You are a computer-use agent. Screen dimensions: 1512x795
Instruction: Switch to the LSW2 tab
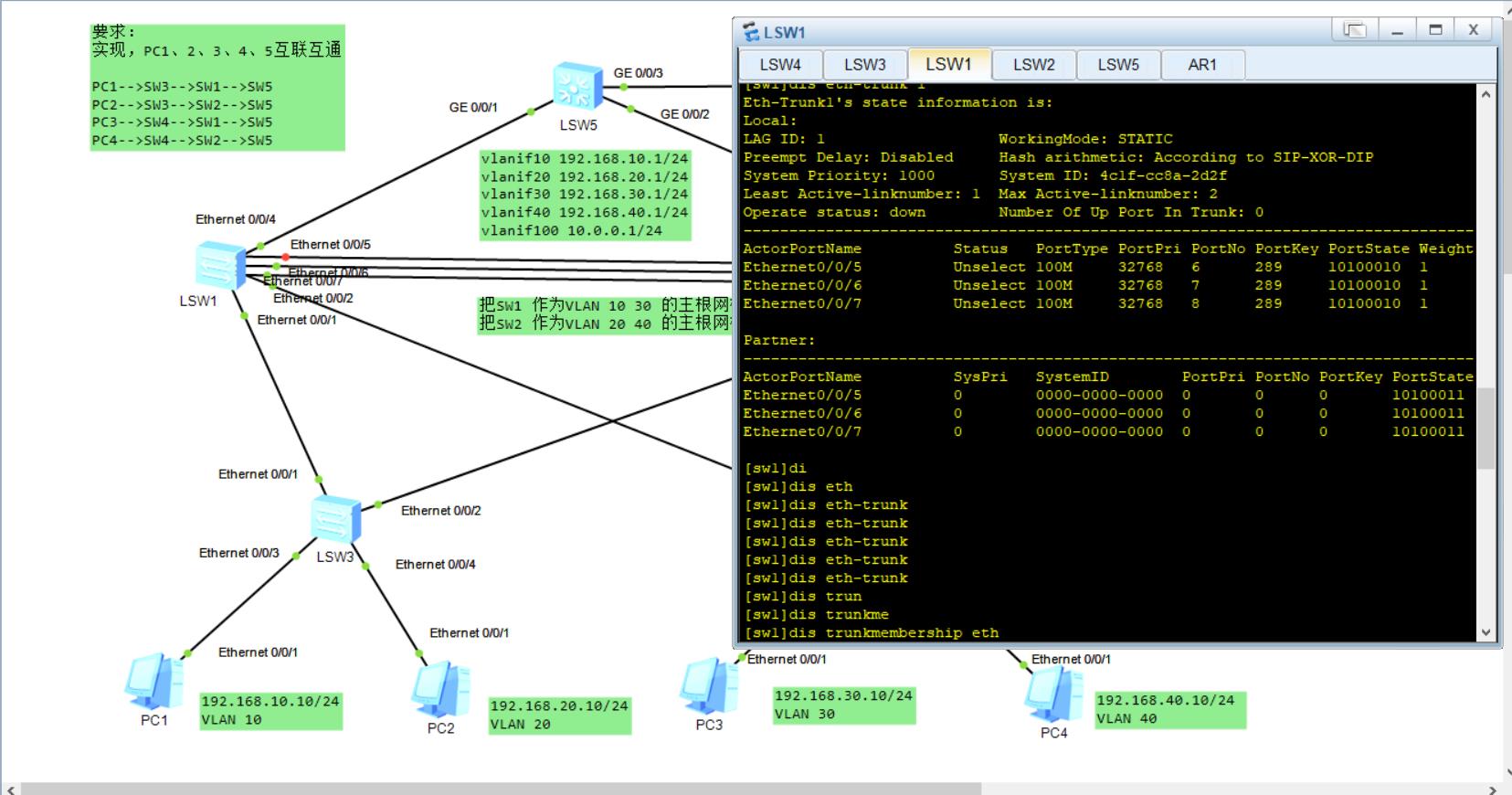[1034, 65]
